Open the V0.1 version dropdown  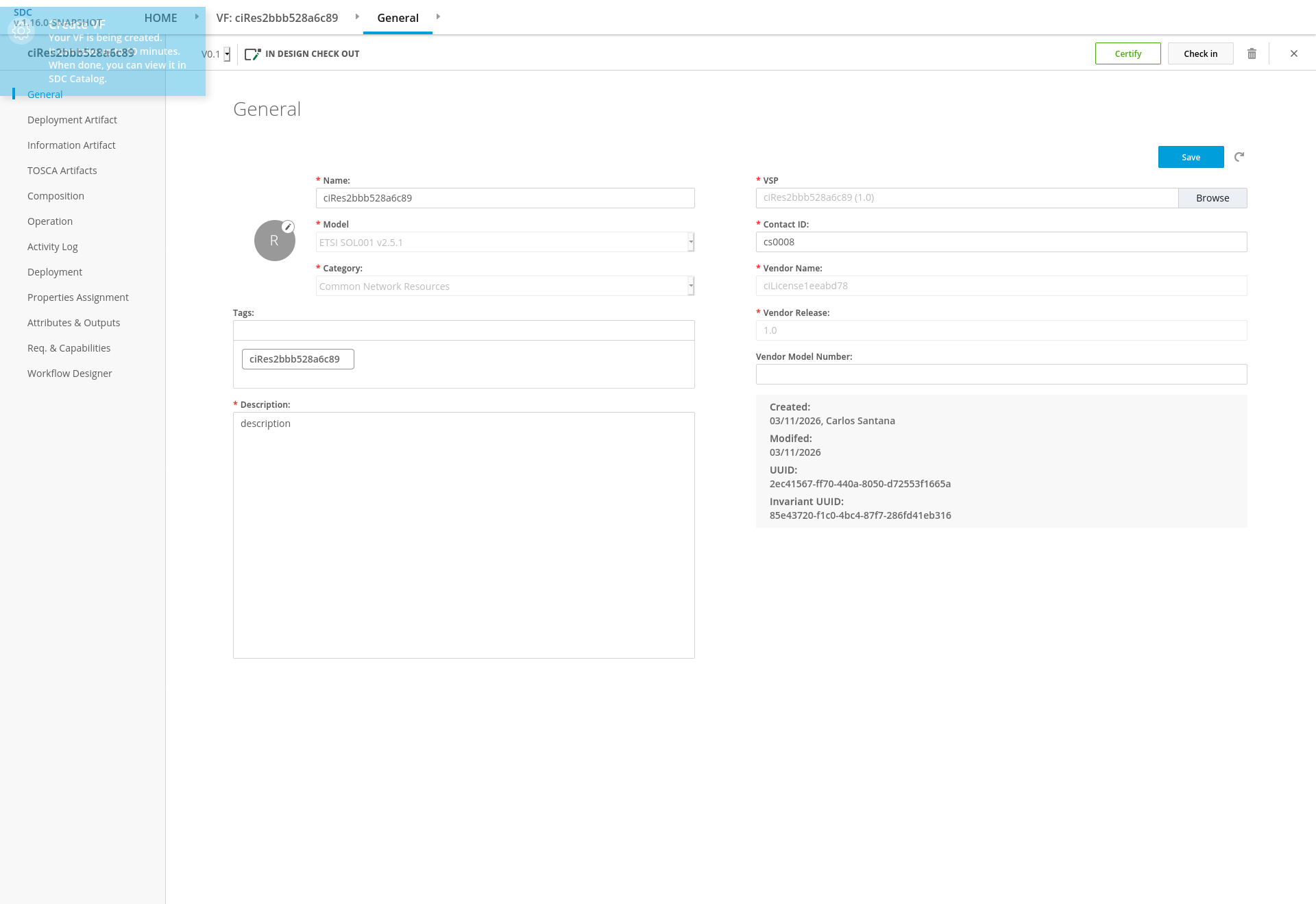tap(227, 54)
